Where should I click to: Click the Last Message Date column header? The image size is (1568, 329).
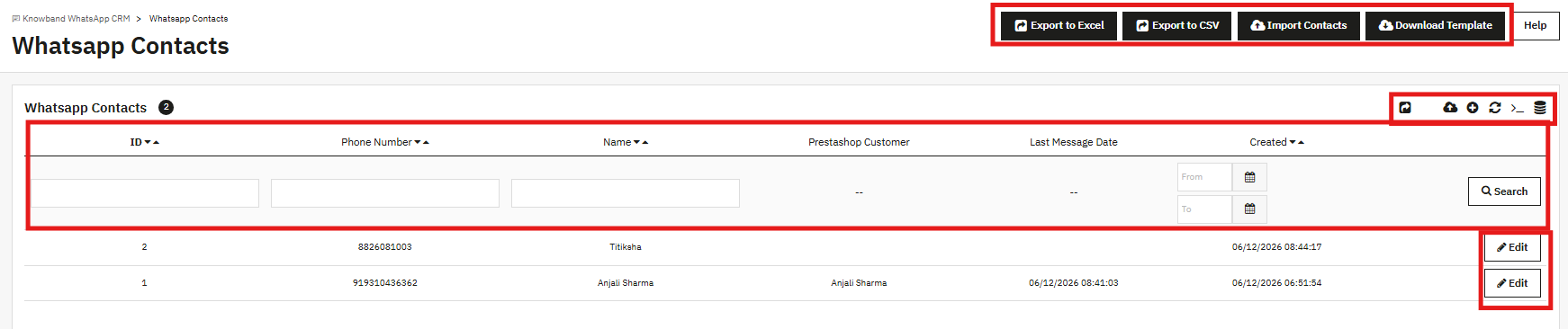[1074, 142]
